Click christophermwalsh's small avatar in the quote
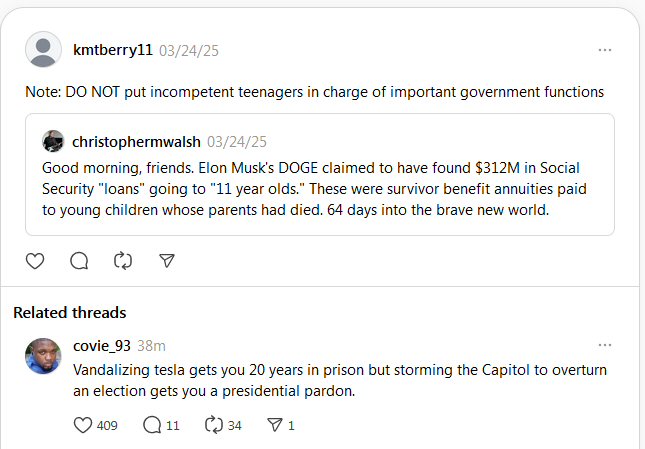The height and width of the screenshot is (449, 645). click(53, 141)
